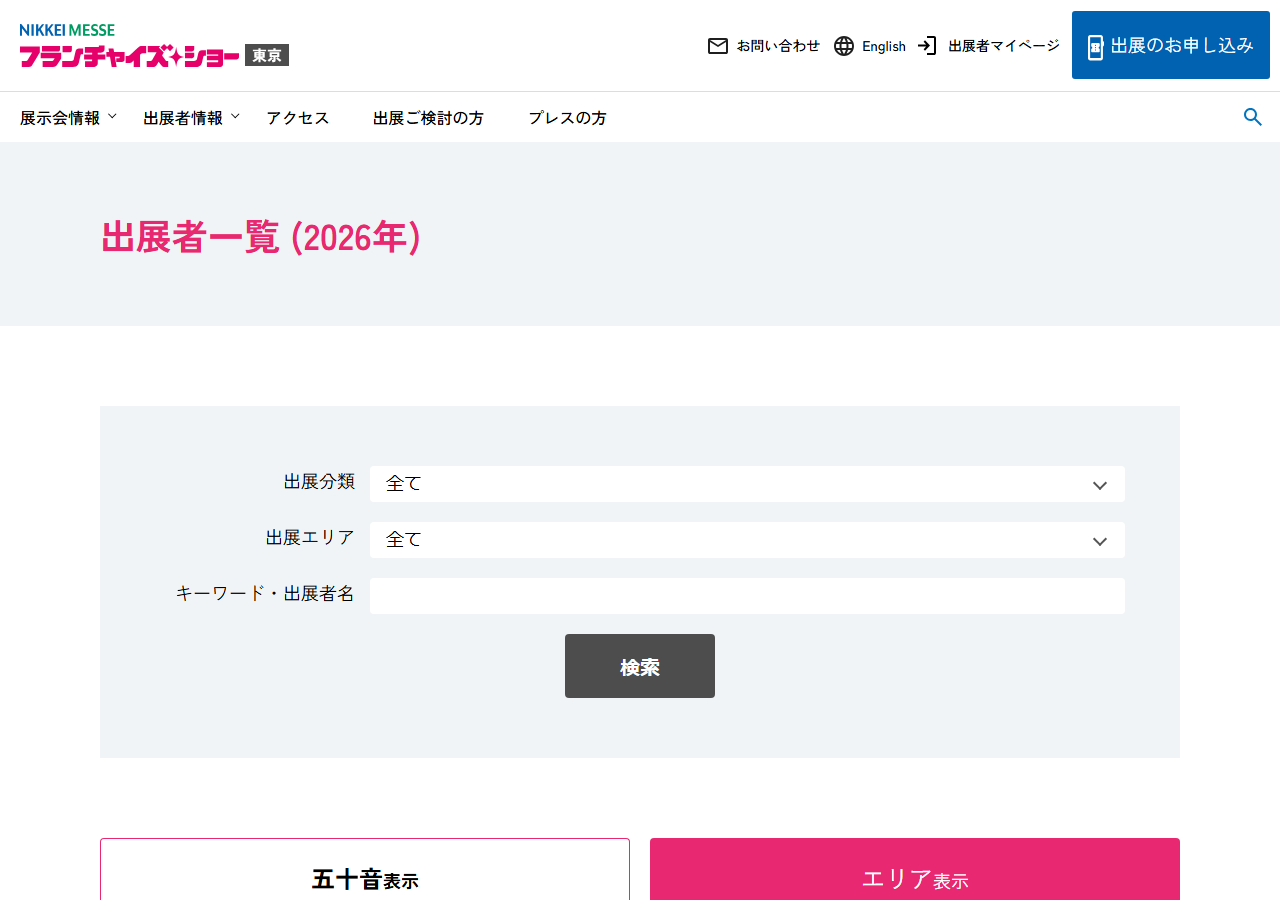The height and width of the screenshot is (900, 1280).
Task: Click the 出展のお申し込み button
Action: (x=1171, y=45)
